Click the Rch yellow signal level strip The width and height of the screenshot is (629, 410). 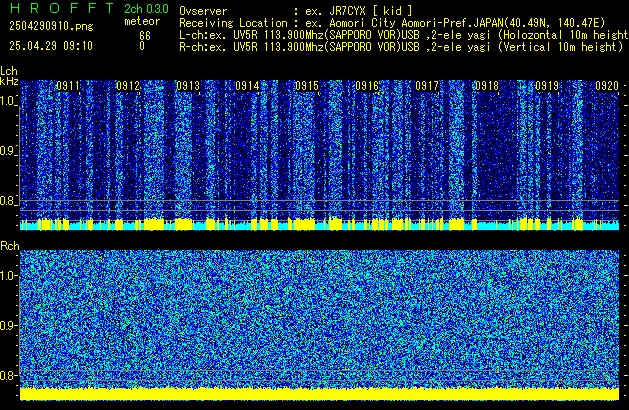click(x=320, y=394)
